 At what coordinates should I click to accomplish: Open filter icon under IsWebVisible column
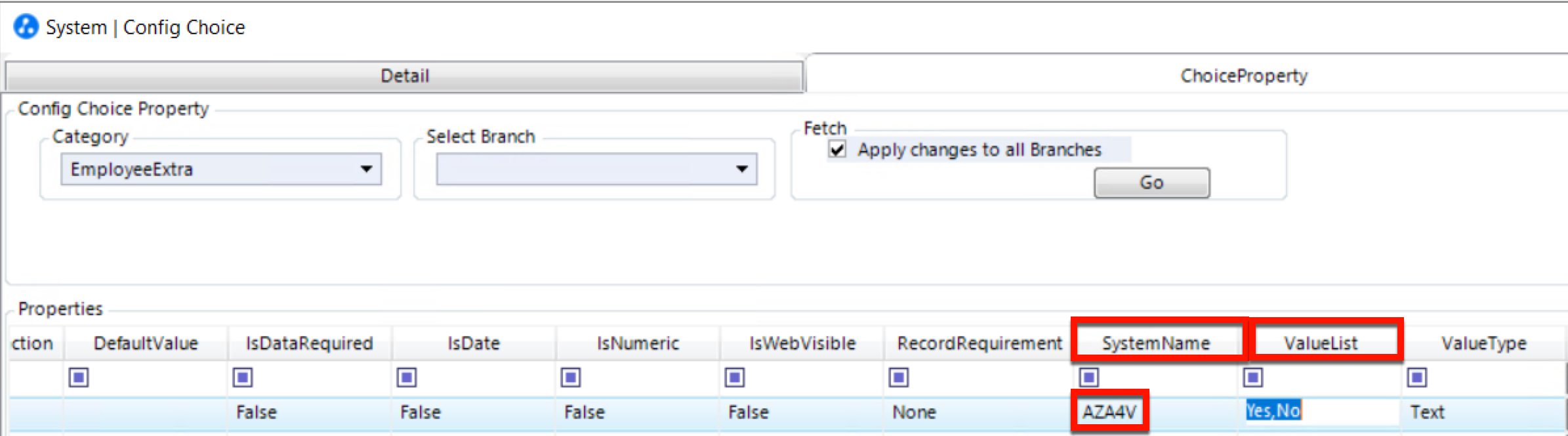735,378
